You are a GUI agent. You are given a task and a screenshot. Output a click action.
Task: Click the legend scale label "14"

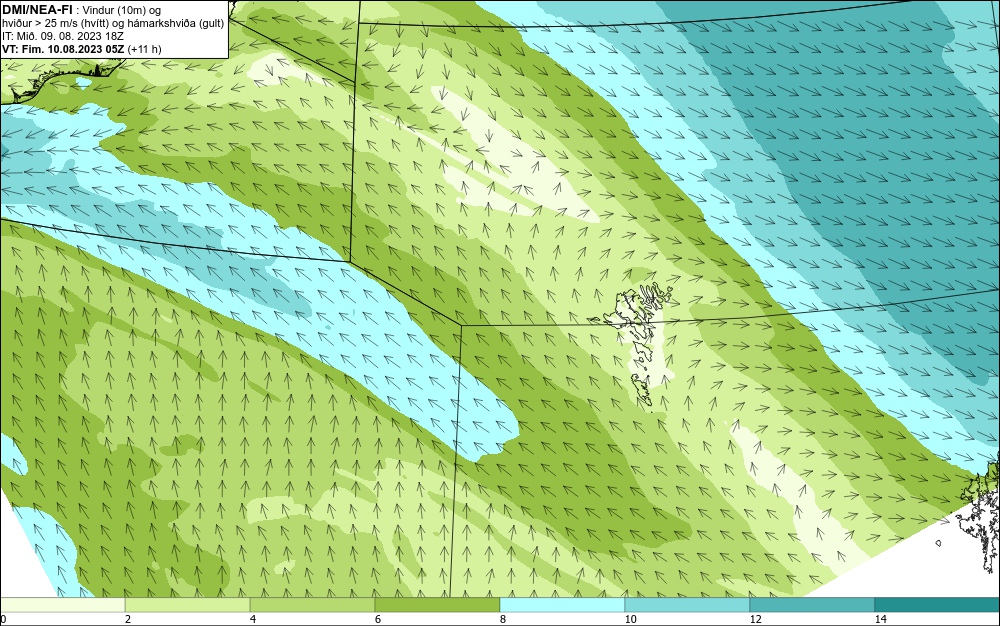click(880, 619)
